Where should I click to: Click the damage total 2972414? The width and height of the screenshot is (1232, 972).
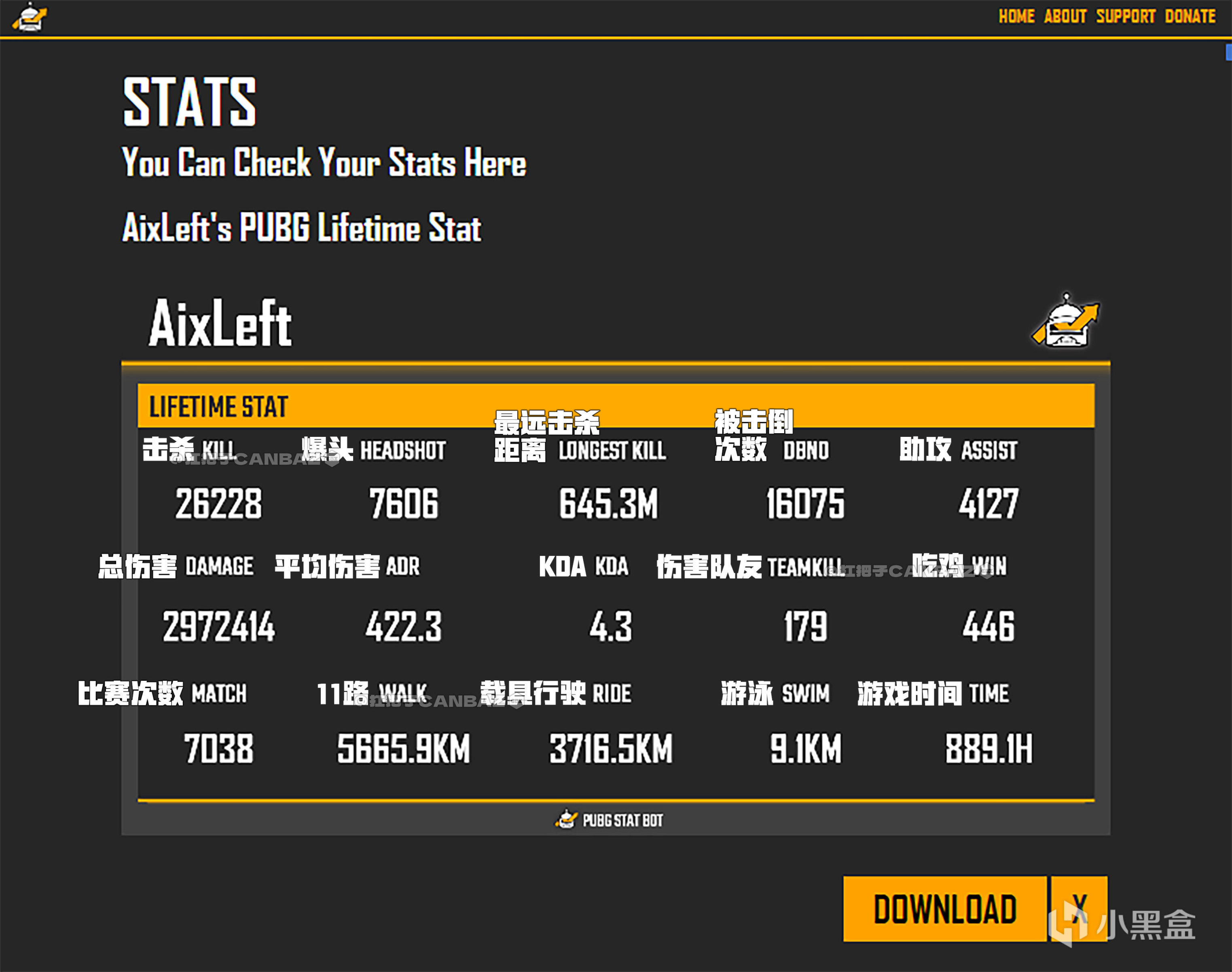pyautogui.click(x=218, y=627)
